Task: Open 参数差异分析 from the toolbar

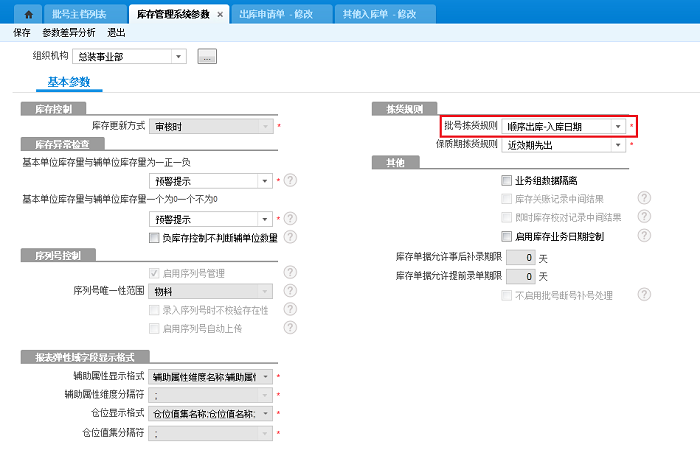Action: (x=69, y=33)
